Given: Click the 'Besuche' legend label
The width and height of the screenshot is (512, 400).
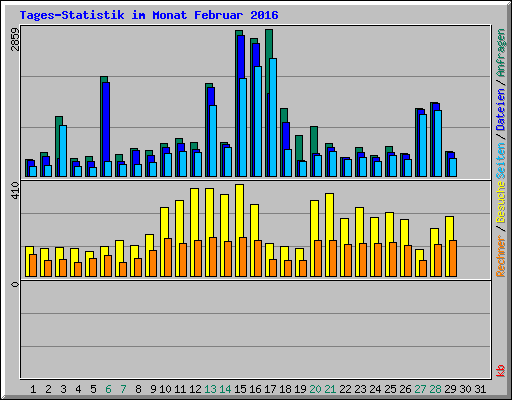Looking at the screenshot, I should (501, 202).
